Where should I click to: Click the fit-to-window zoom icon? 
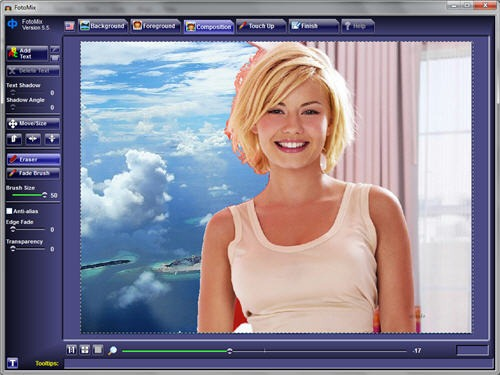coord(85,350)
